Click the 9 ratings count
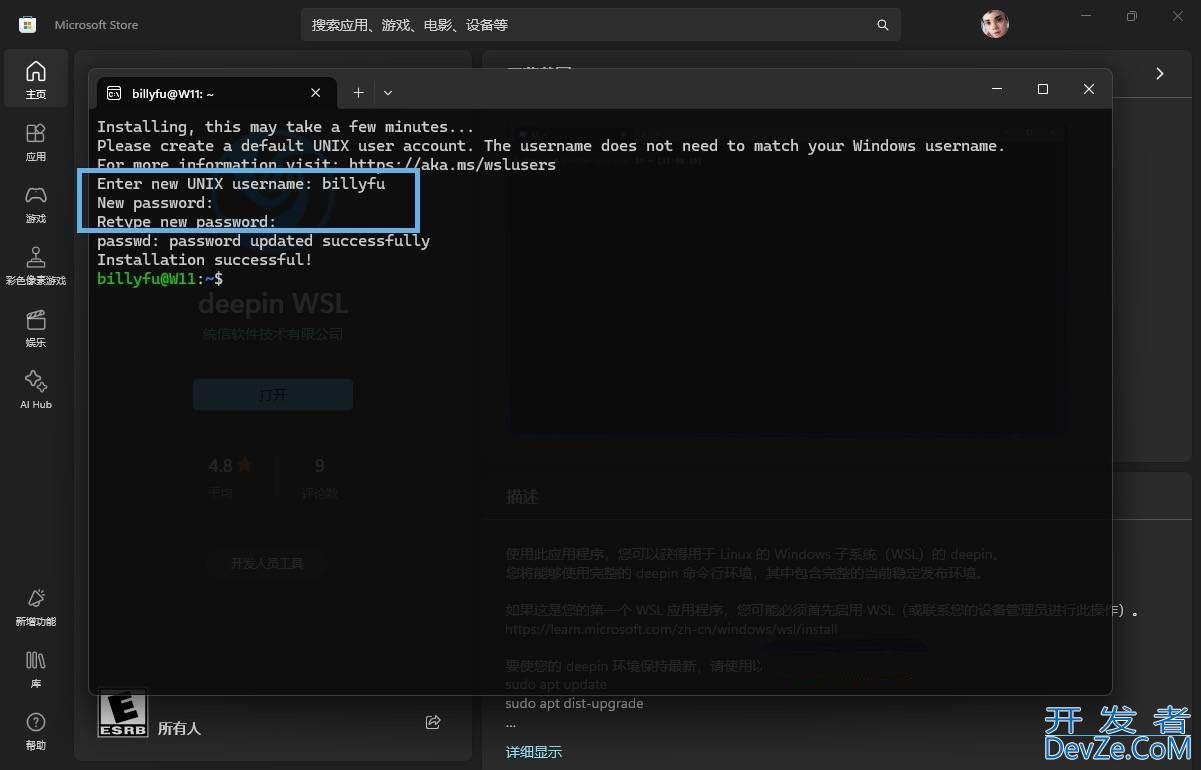This screenshot has height=770, width=1201. 319,465
